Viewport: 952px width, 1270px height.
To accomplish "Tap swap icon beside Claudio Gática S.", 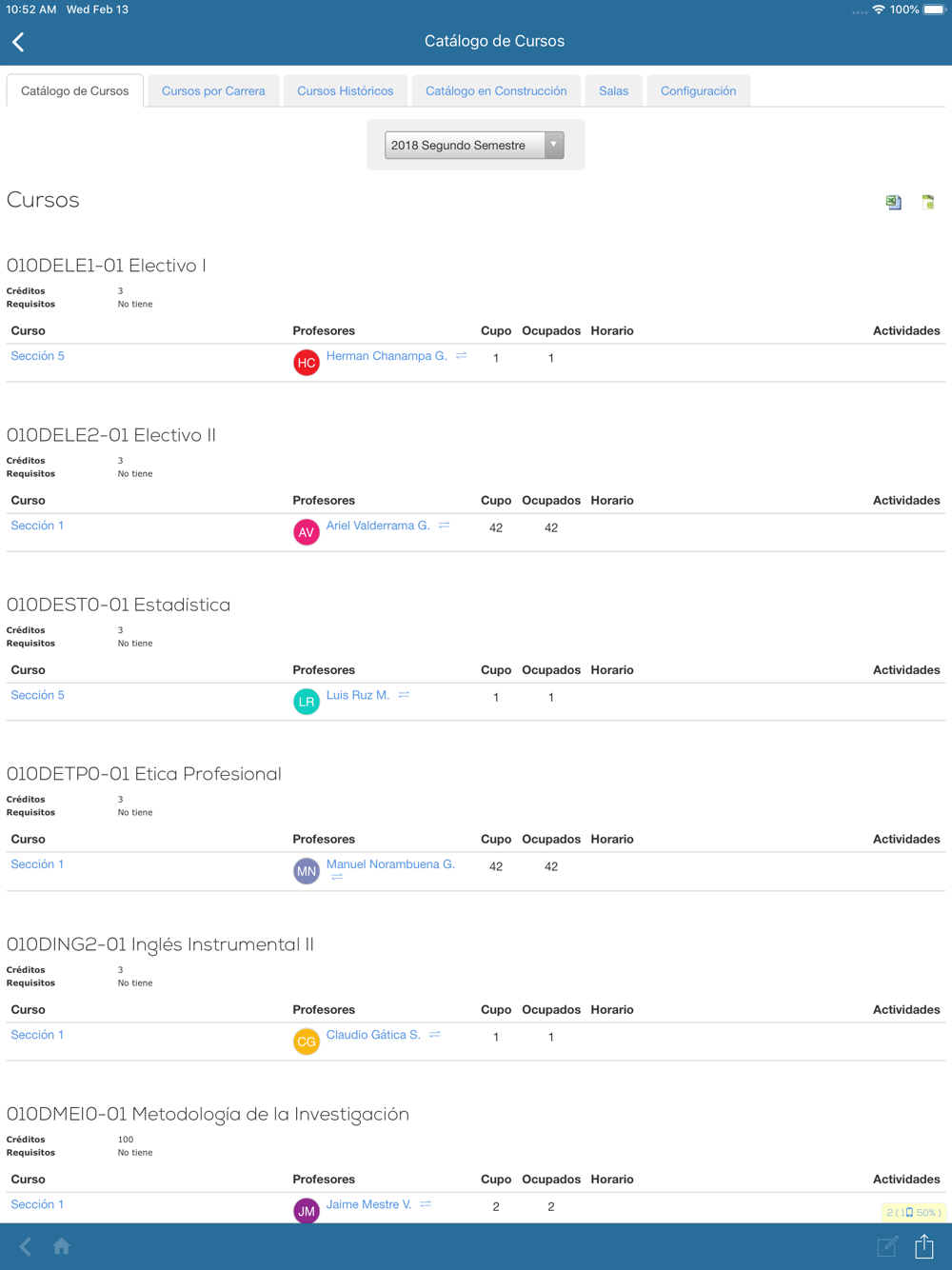I will (x=435, y=1035).
